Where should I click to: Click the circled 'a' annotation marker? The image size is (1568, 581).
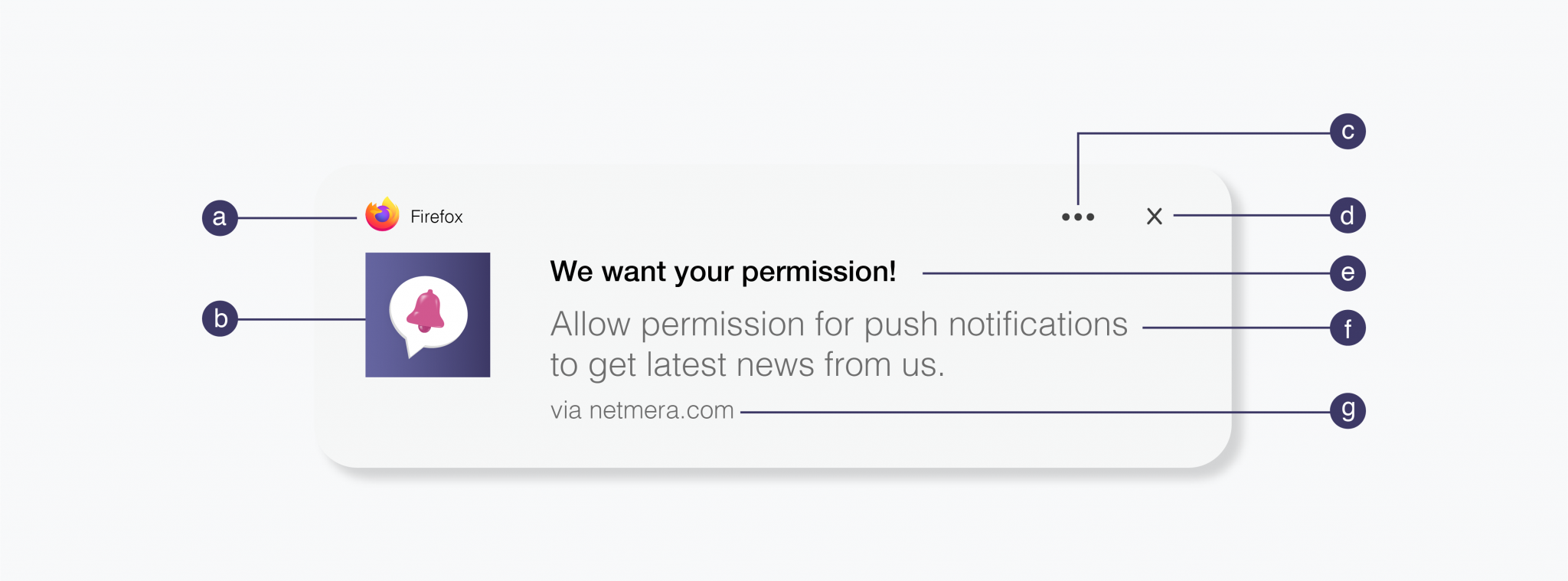(x=220, y=217)
